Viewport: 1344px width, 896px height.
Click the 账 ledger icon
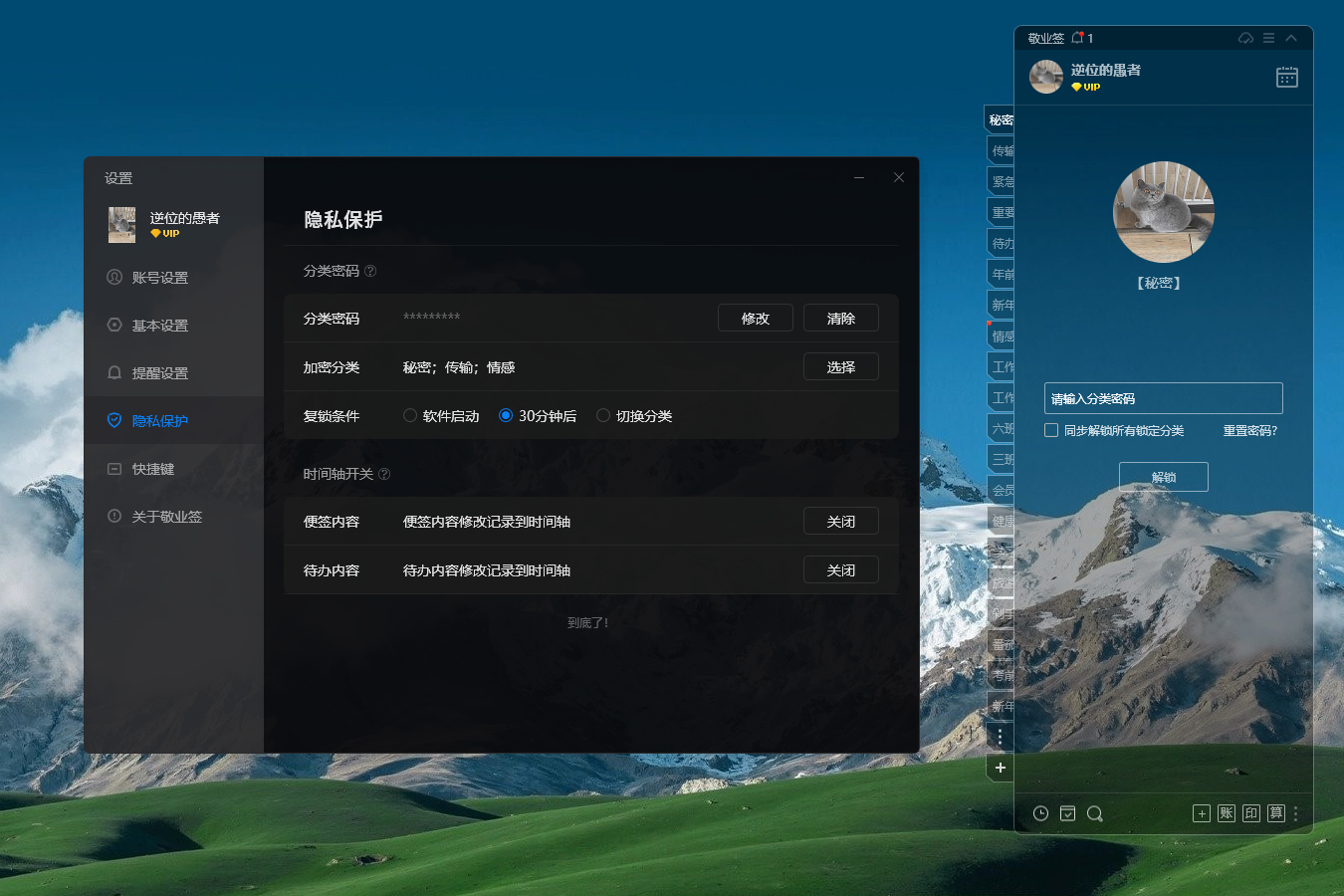(1227, 813)
